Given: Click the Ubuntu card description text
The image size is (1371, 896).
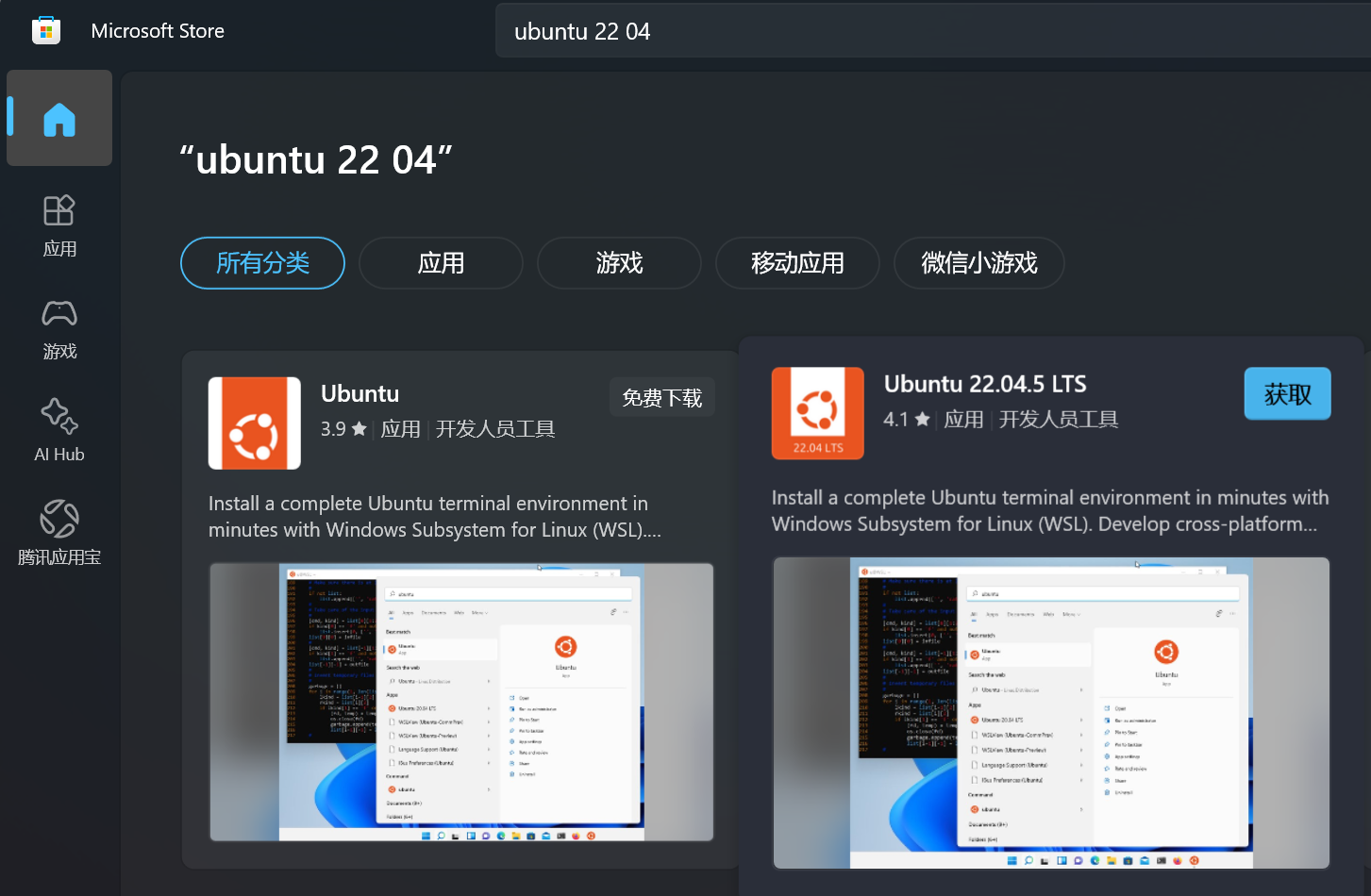Looking at the screenshot, I should point(435,517).
